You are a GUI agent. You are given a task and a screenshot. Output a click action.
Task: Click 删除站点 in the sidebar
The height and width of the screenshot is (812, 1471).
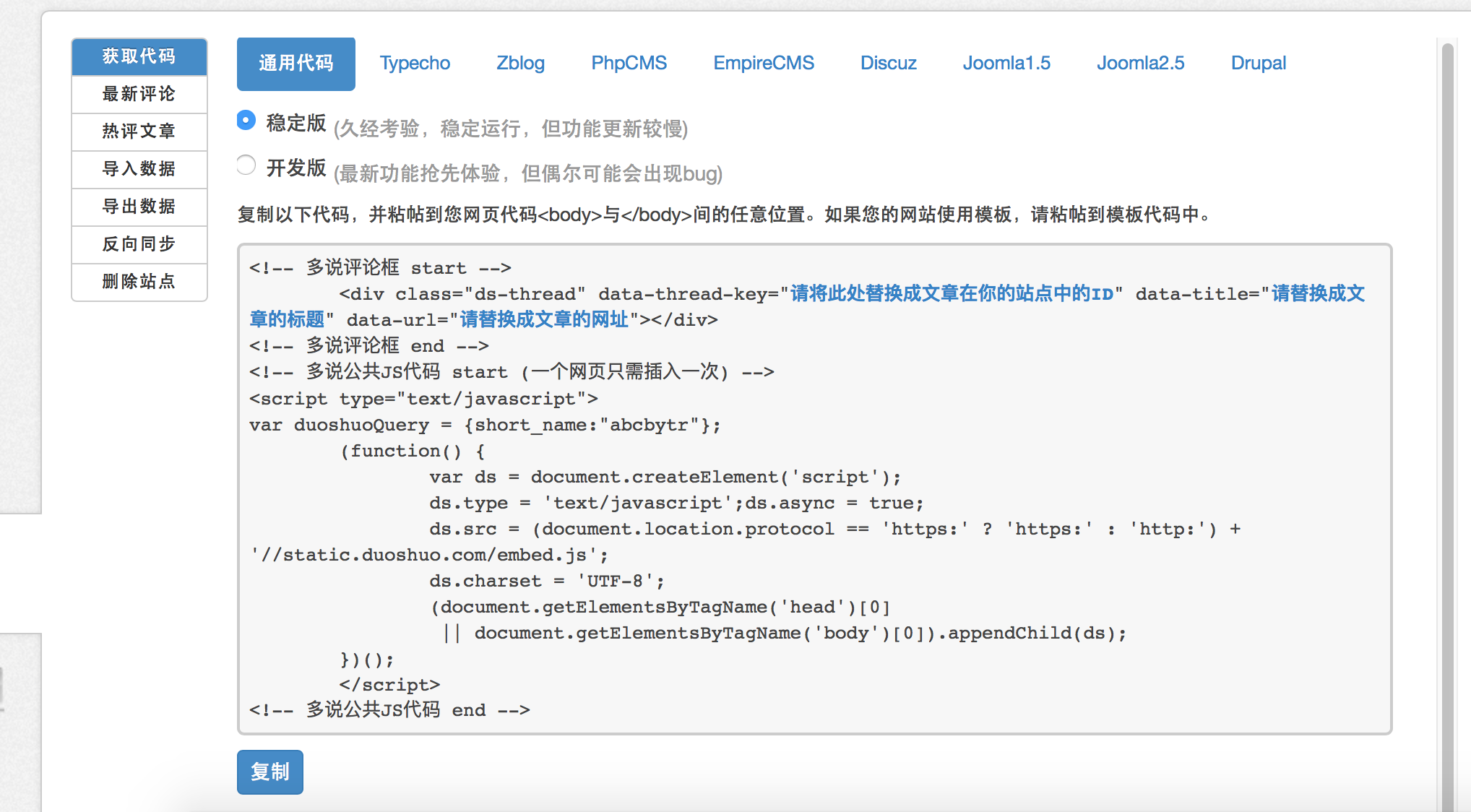point(139,282)
